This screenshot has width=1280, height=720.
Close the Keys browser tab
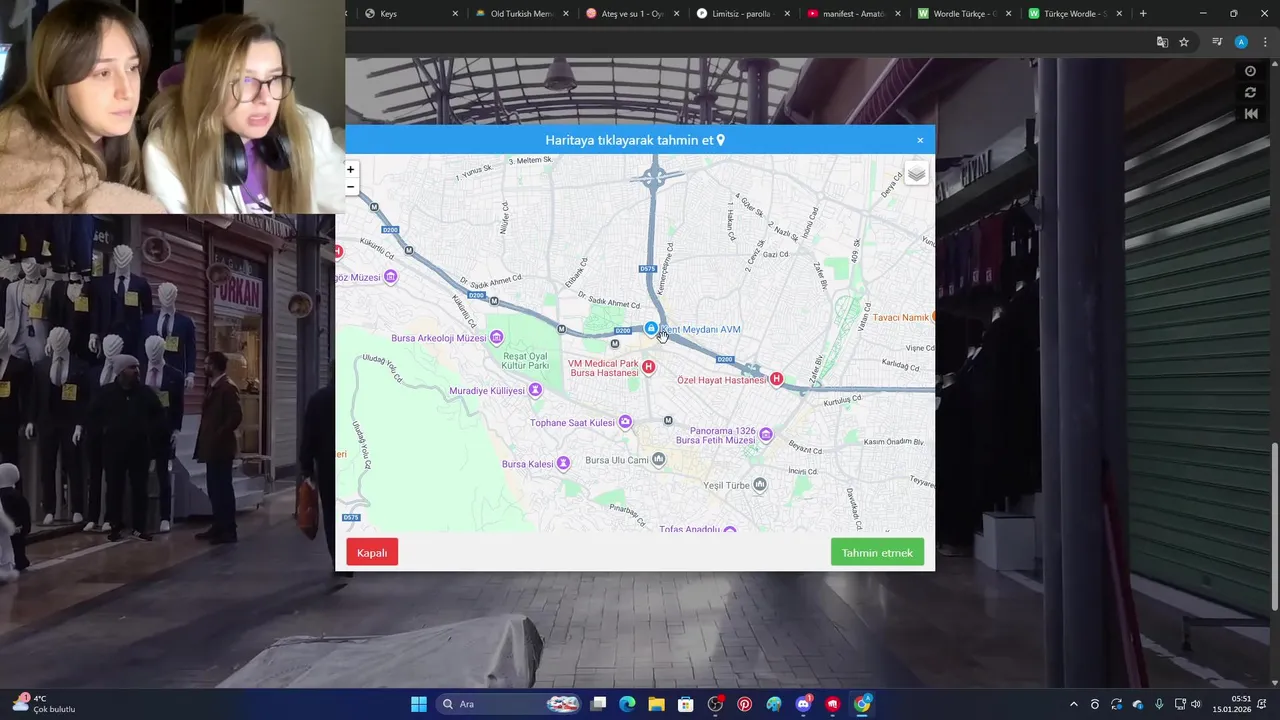pyautogui.click(x=455, y=14)
